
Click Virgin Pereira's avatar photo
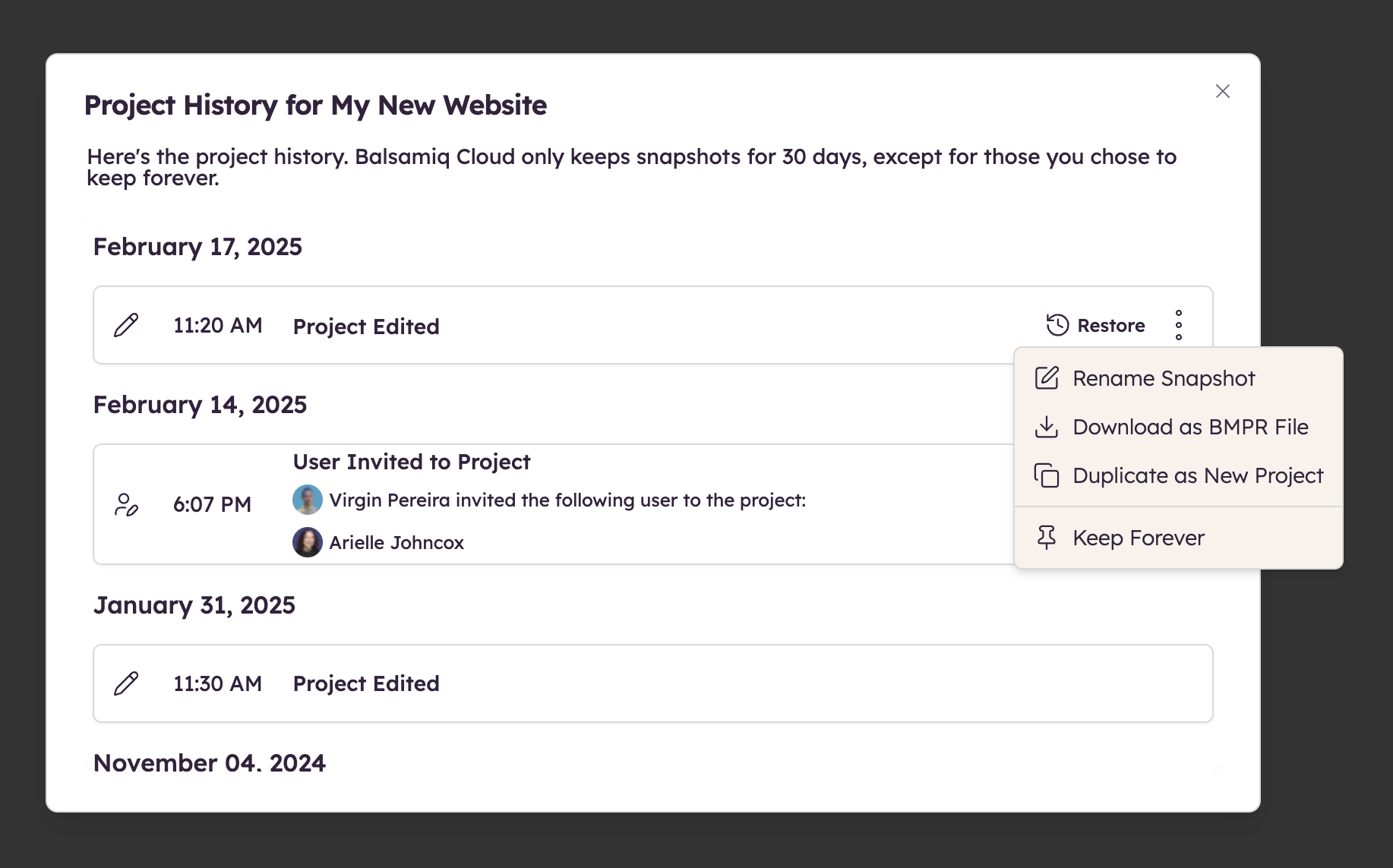click(307, 500)
